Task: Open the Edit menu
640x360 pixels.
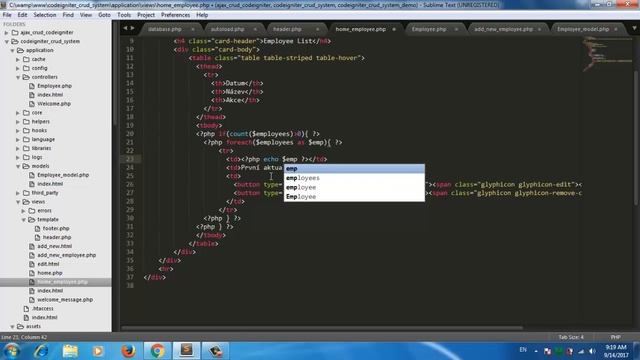Action: click(22, 15)
